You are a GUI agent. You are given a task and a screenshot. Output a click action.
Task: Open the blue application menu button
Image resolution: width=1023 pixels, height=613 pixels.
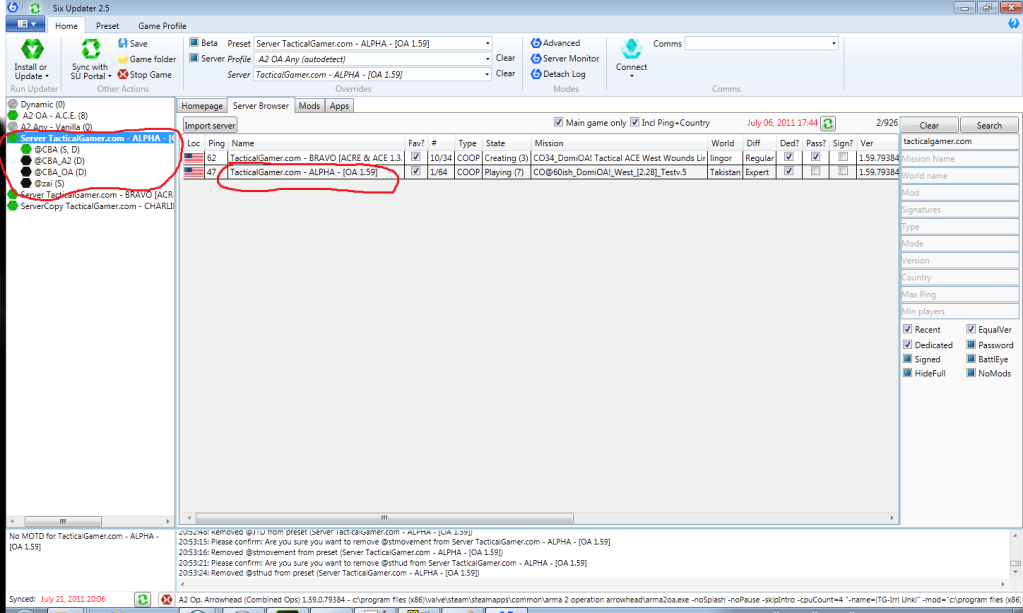coord(25,24)
